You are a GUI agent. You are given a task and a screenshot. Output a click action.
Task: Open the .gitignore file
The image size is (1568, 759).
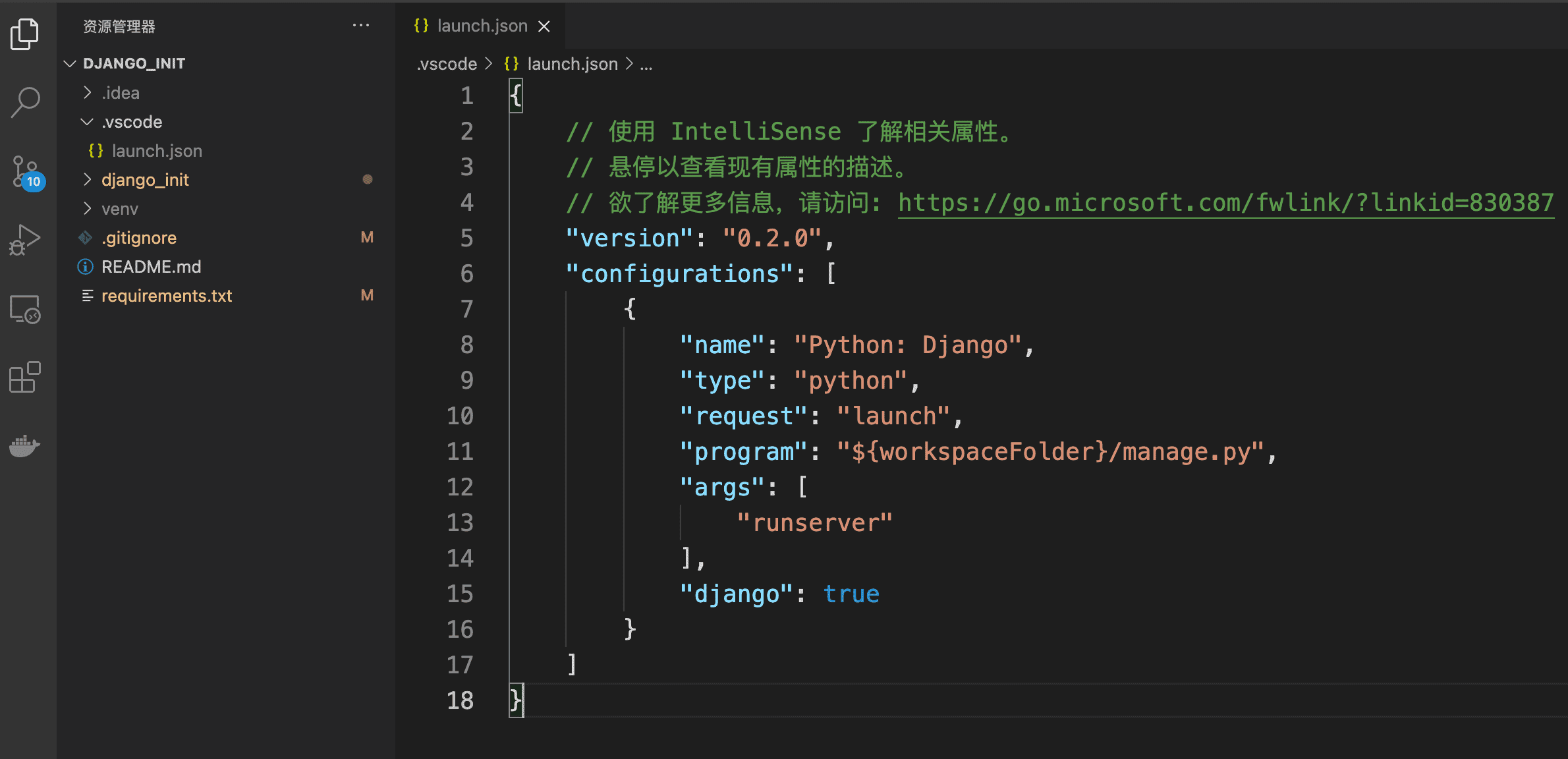(139, 238)
